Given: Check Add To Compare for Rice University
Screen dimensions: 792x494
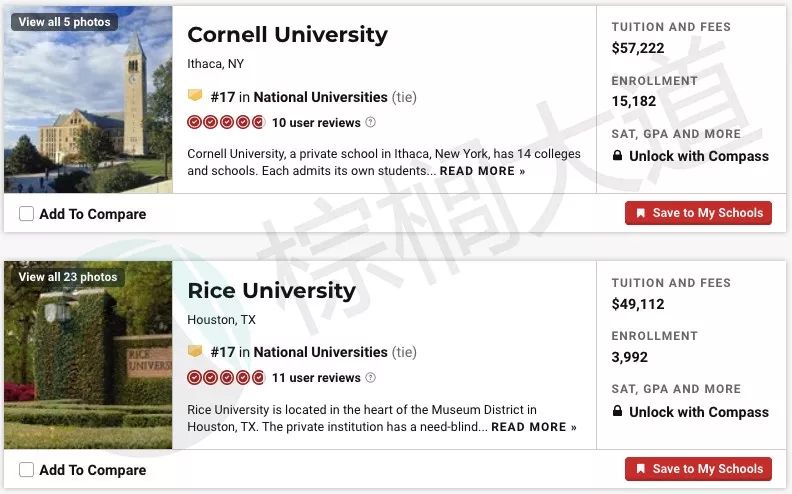Looking at the screenshot, I should (26, 470).
